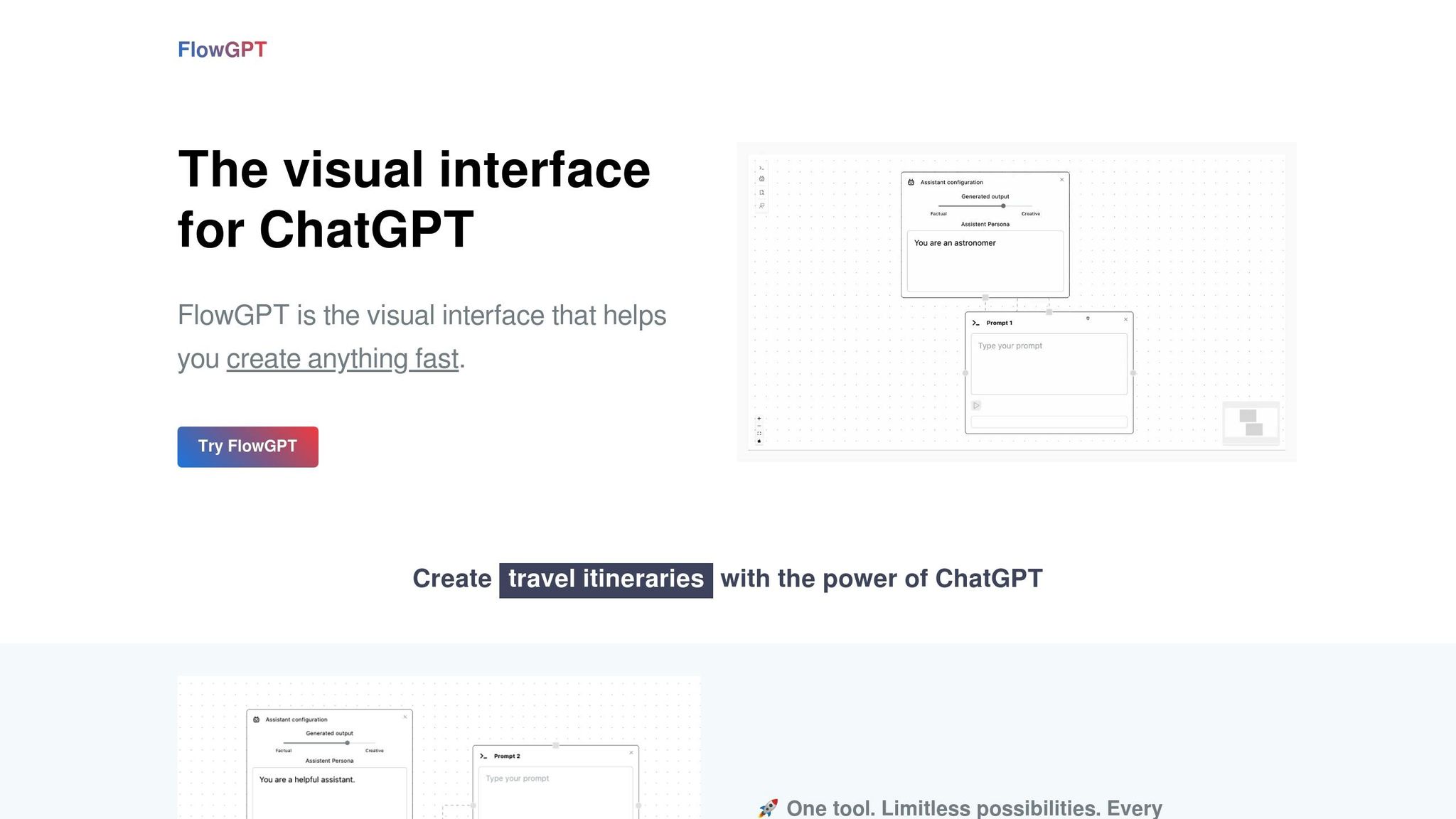Click the "You are an astronomer" persona textbox
The height and width of the screenshot is (819, 1456).
[985, 260]
